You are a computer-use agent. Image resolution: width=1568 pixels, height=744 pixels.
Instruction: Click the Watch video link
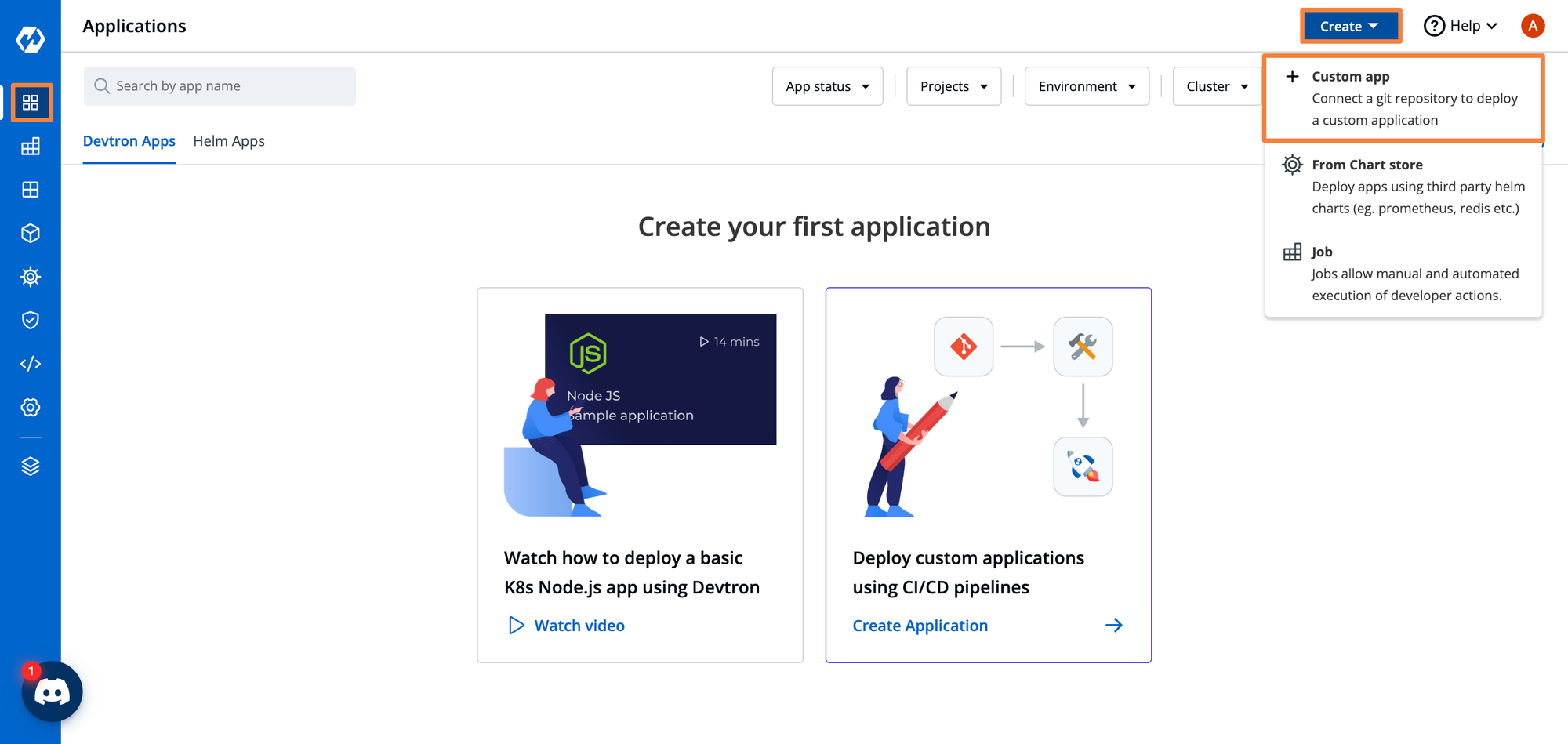pyautogui.click(x=579, y=626)
